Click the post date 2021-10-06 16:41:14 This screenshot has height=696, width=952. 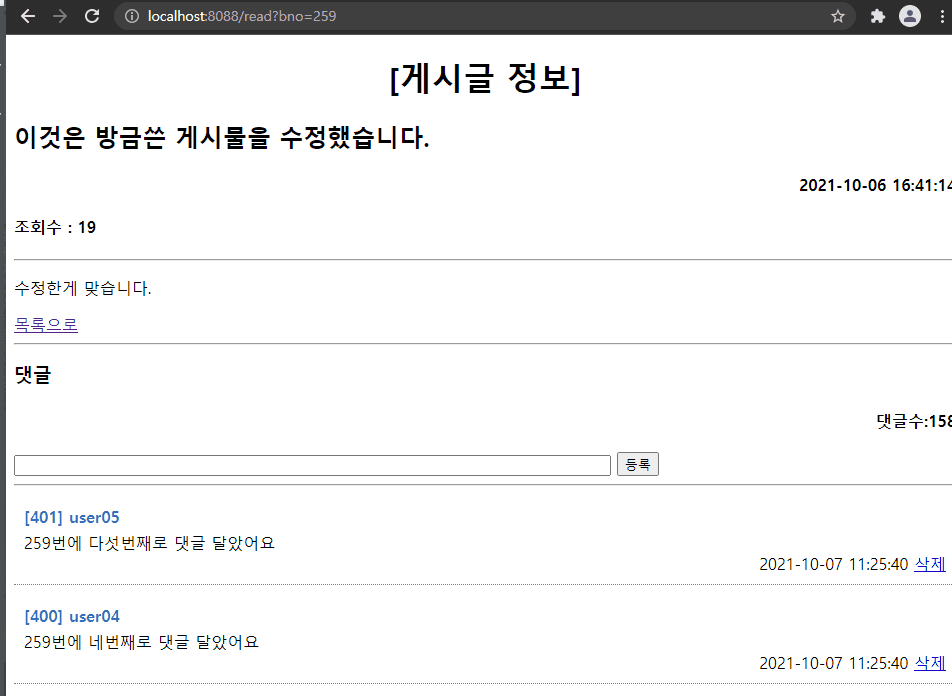click(876, 185)
